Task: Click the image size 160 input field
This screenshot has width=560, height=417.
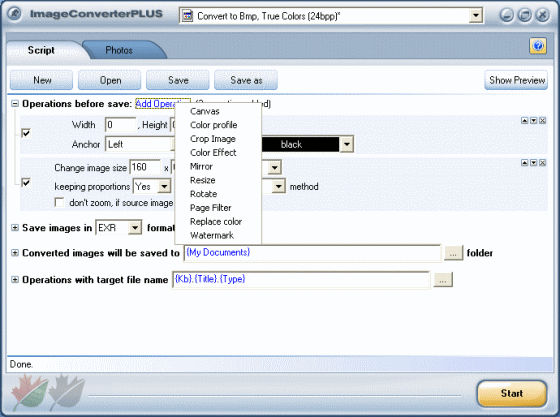Action: pyautogui.click(x=145, y=167)
